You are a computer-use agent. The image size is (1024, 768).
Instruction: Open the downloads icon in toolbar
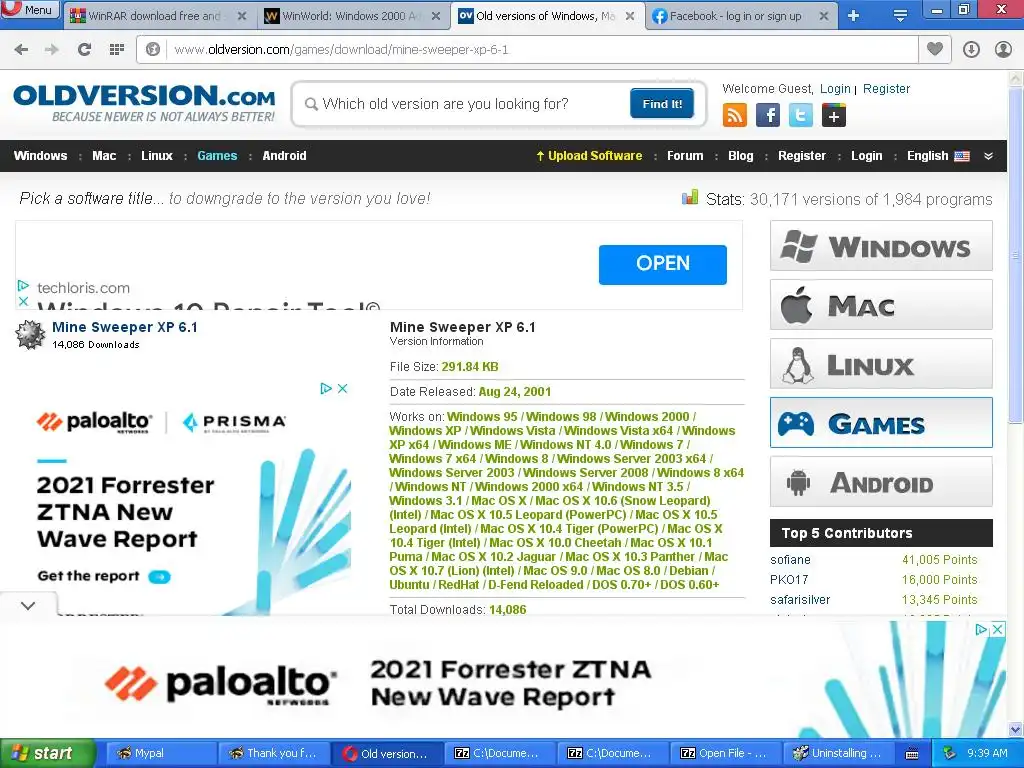[971, 50]
